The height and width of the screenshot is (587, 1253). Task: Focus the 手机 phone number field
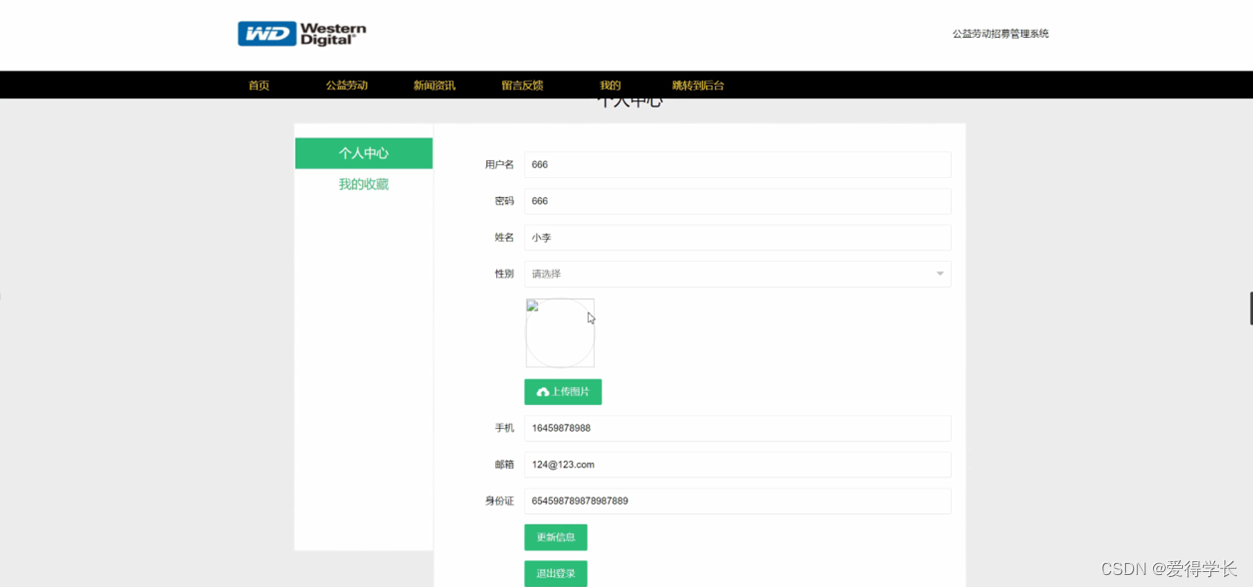[x=738, y=428]
